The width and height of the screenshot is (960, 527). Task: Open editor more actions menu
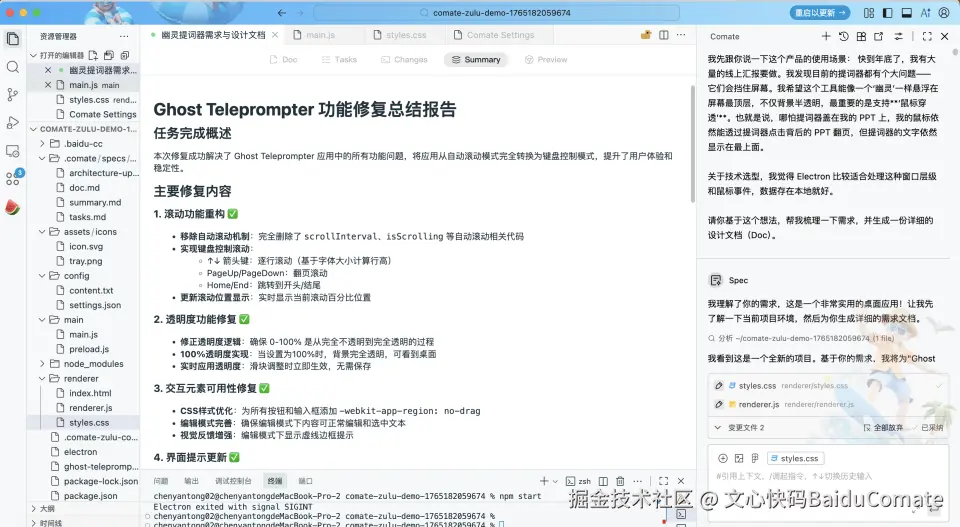pyautogui.click(x=681, y=35)
